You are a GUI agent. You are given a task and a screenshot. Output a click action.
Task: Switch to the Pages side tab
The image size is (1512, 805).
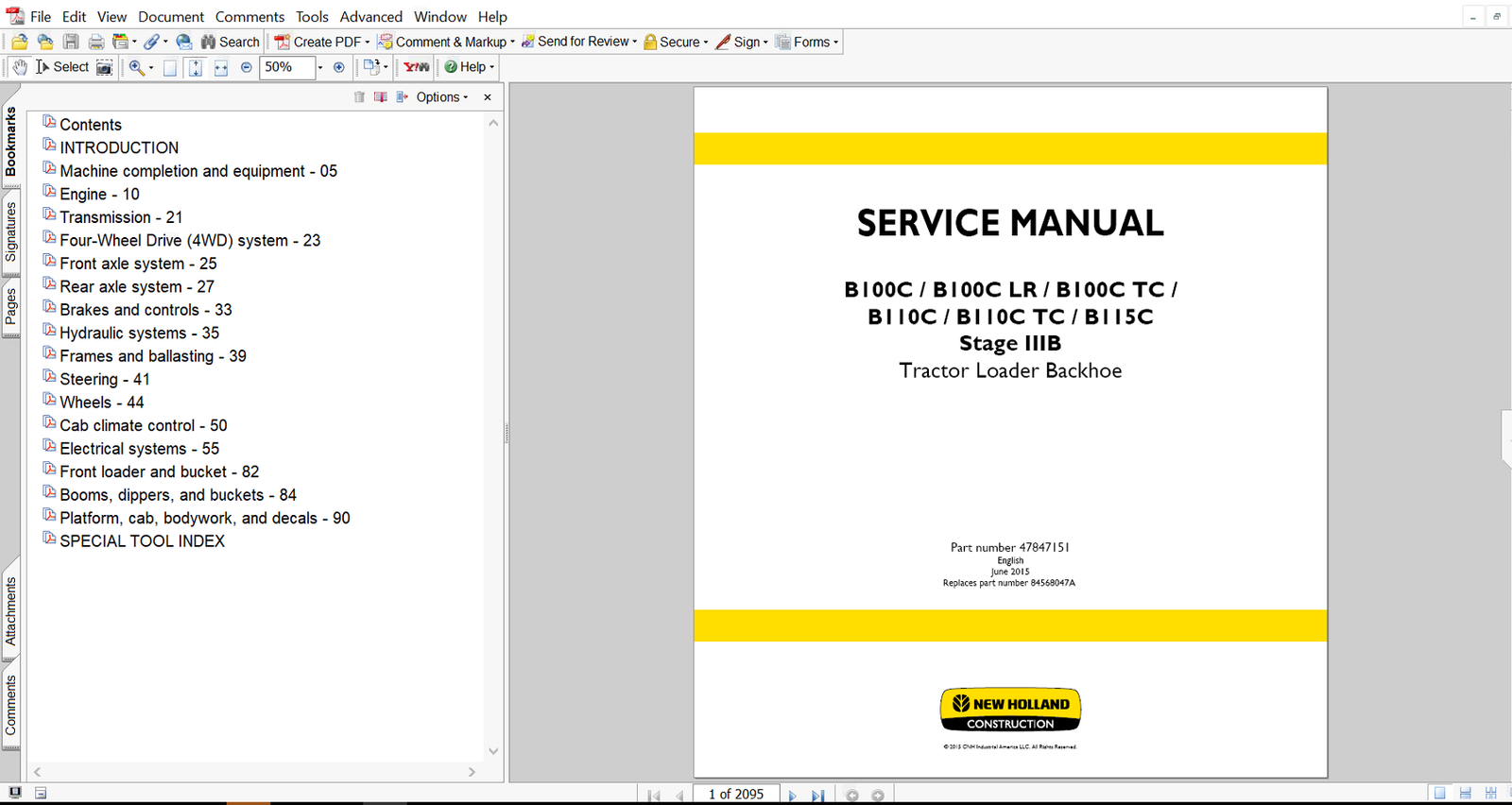pyautogui.click(x=11, y=307)
